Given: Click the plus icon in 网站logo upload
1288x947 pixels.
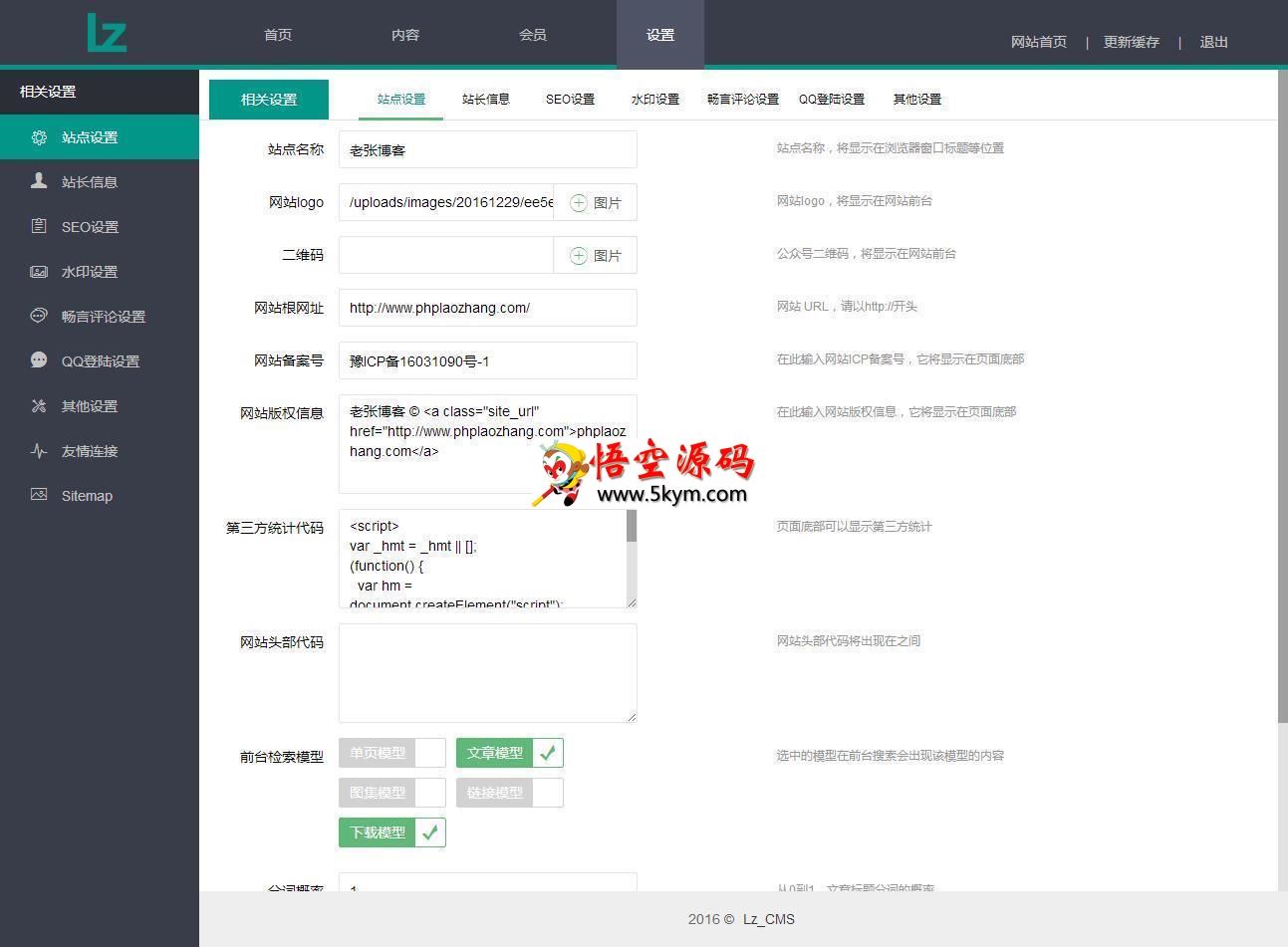Looking at the screenshot, I should 578,202.
